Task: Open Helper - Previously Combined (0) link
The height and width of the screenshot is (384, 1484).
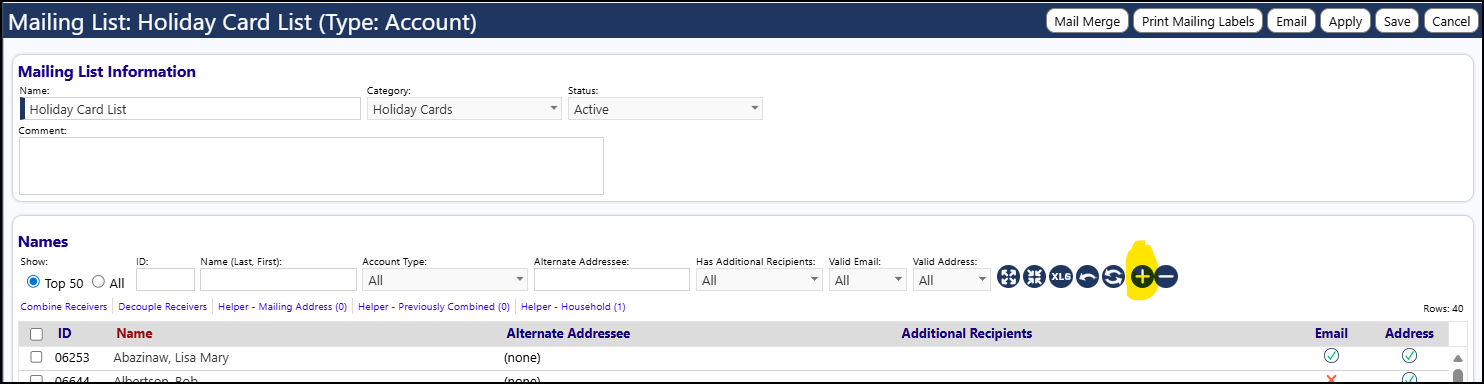Action: coord(434,307)
